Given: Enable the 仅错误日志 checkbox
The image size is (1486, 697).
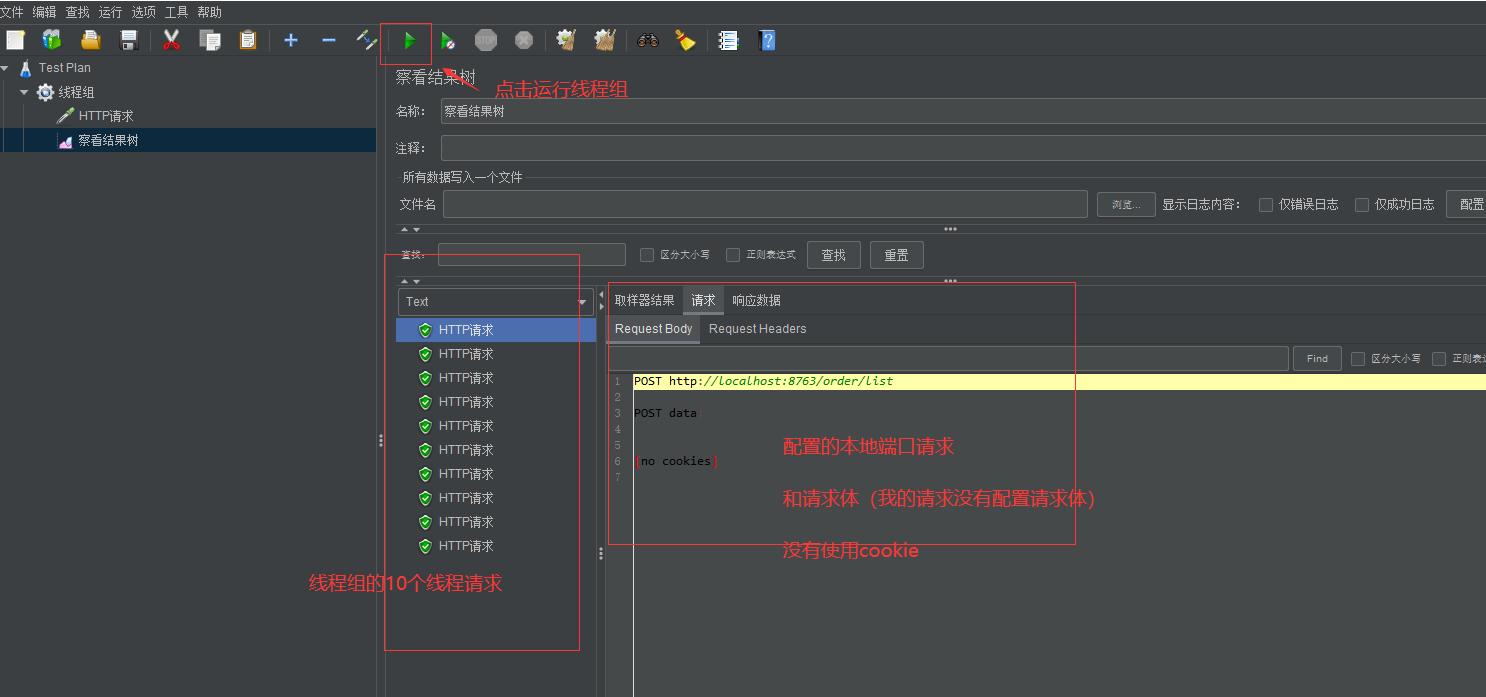Looking at the screenshot, I should [x=1266, y=204].
